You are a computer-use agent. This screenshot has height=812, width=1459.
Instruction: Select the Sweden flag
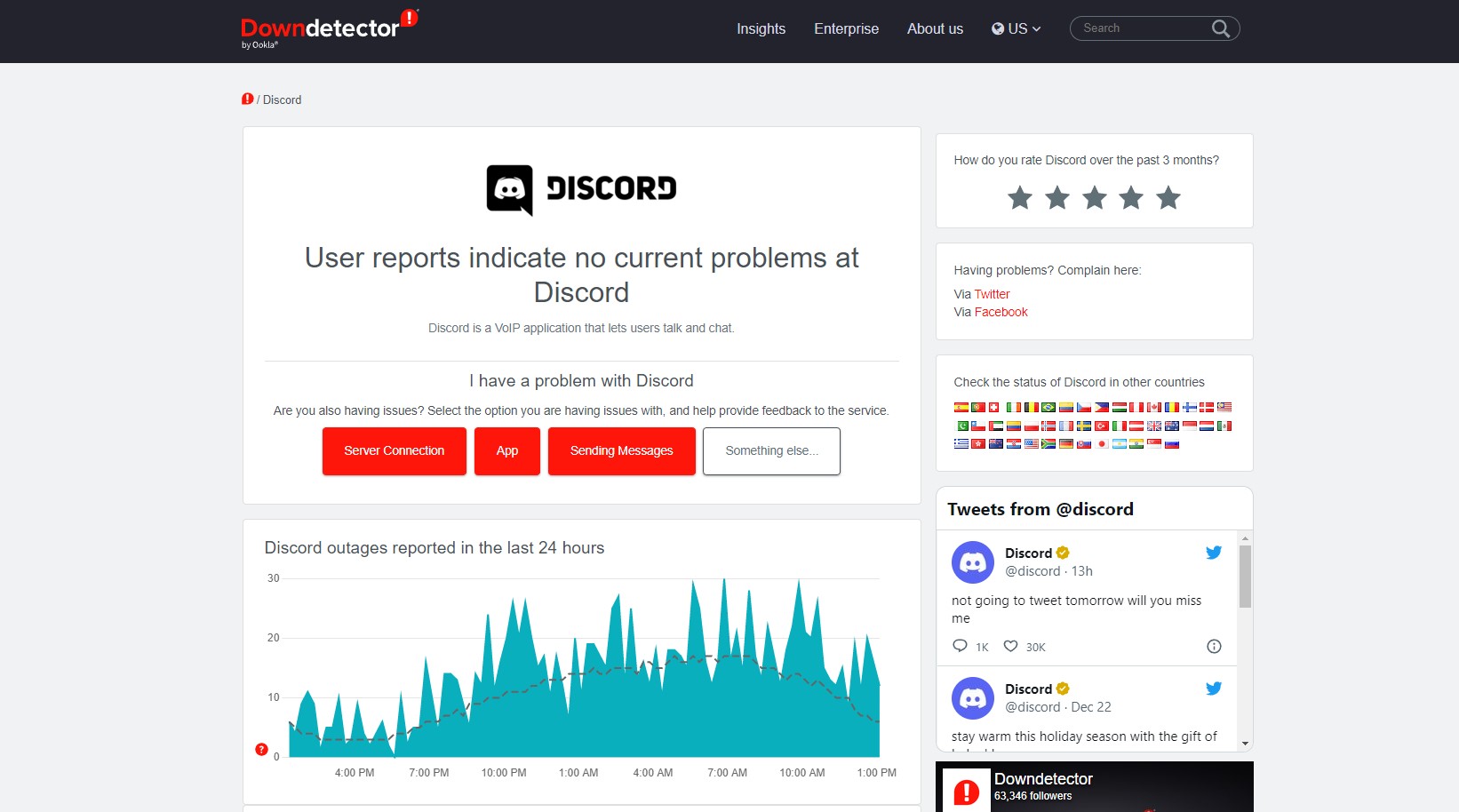pos(1084,426)
